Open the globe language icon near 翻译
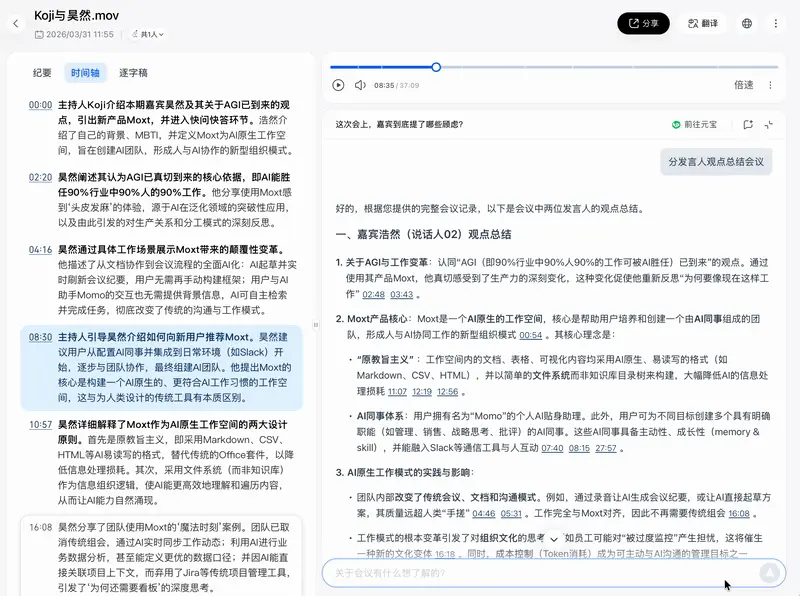800x596 pixels. tap(747, 23)
